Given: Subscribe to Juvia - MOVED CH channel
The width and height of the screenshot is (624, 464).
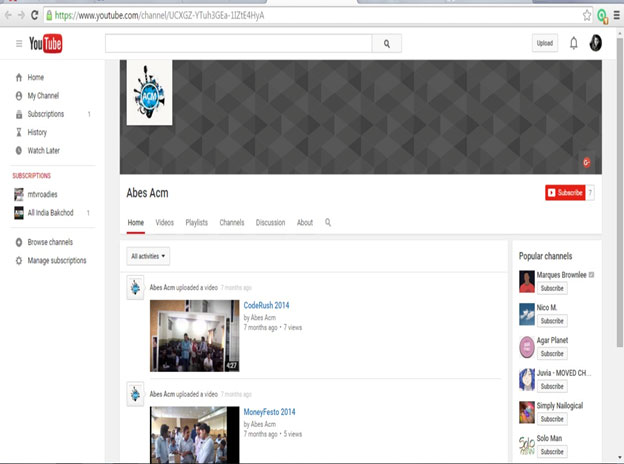Looking at the screenshot, I should click(x=552, y=386).
